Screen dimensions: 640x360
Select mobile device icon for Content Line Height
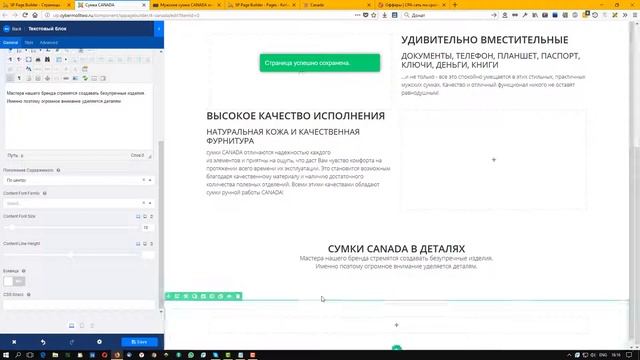click(151, 244)
